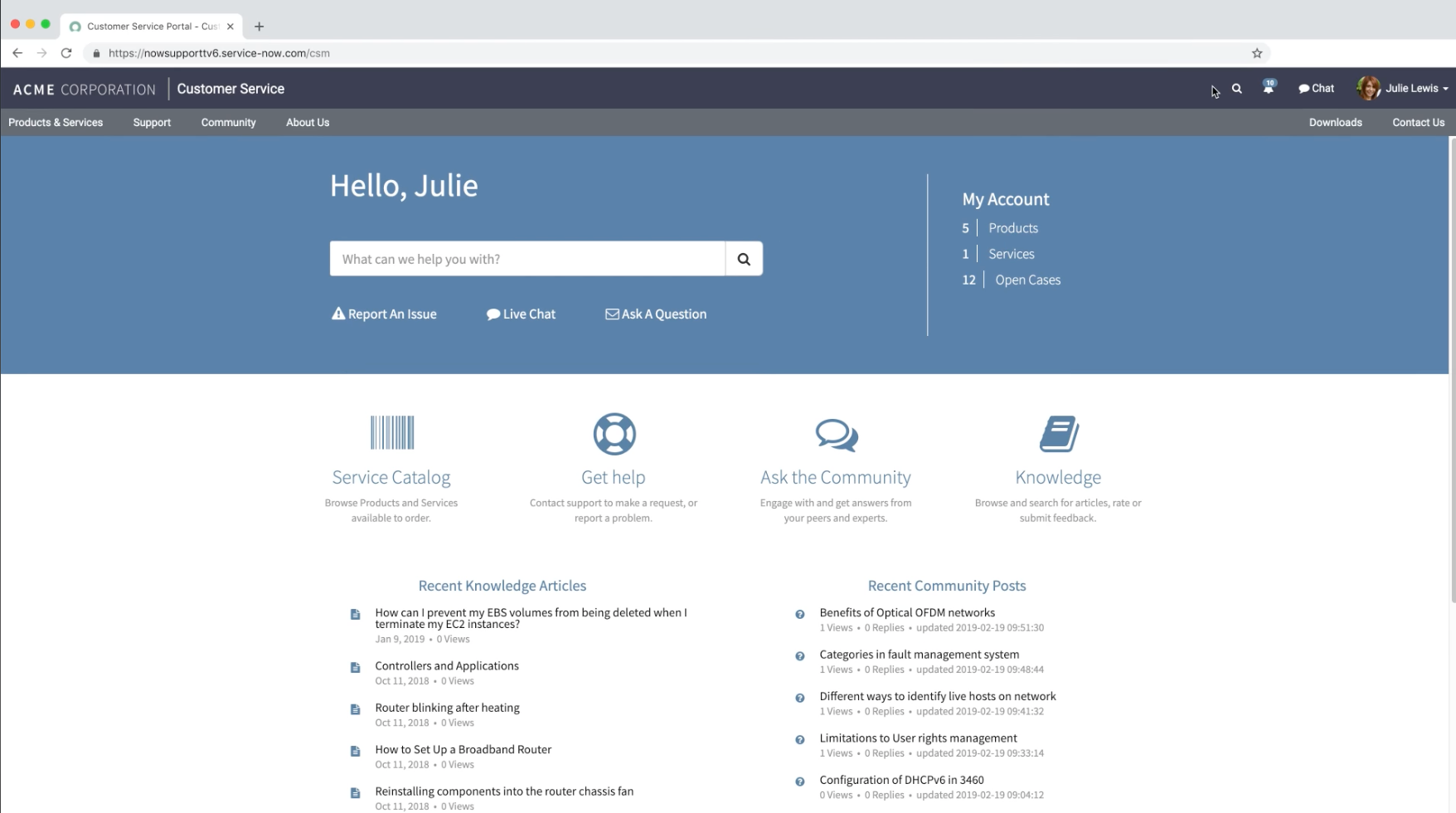The height and width of the screenshot is (813, 1456).
Task: Click question icon beside User rights post
Action: (x=799, y=740)
